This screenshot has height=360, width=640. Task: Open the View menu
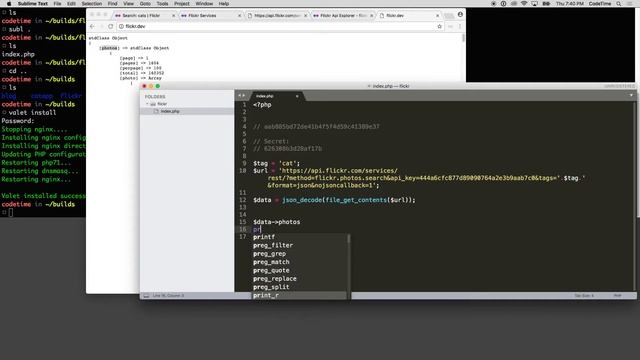[128, 4]
